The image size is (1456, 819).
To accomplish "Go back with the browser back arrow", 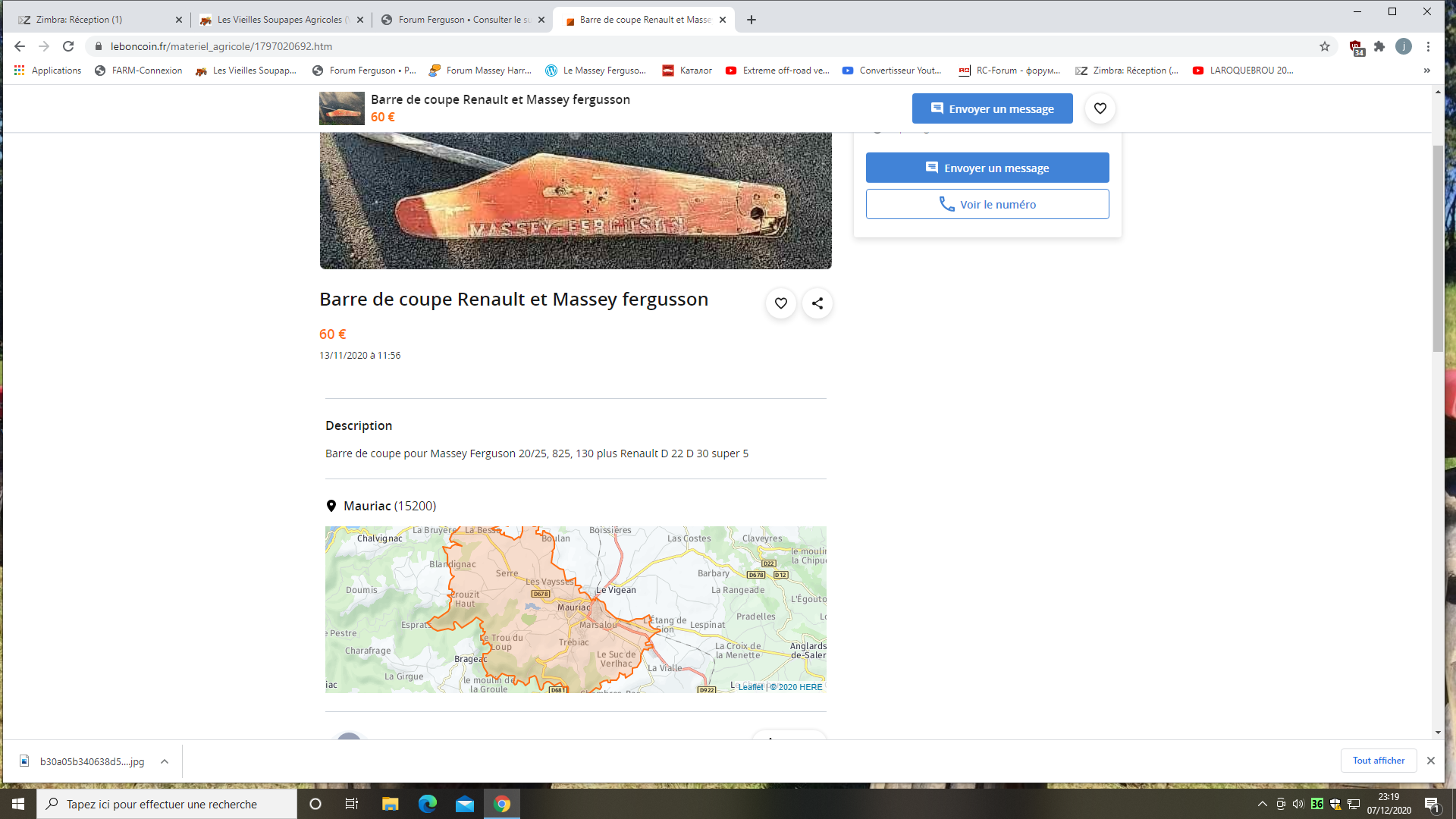I will tap(20, 46).
